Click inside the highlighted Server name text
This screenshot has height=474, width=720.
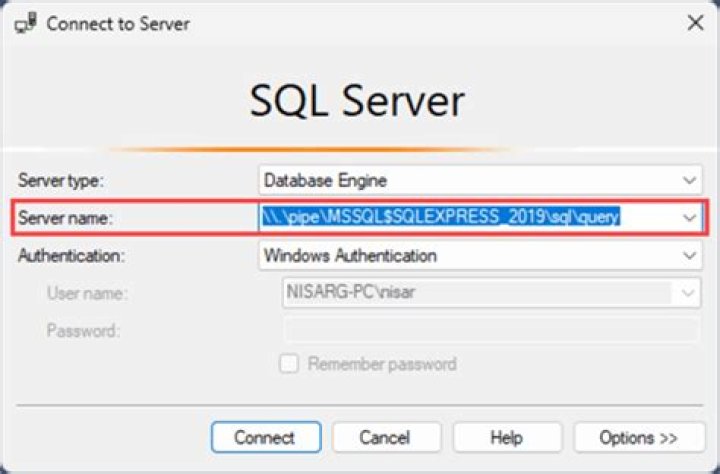click(441, 217)
